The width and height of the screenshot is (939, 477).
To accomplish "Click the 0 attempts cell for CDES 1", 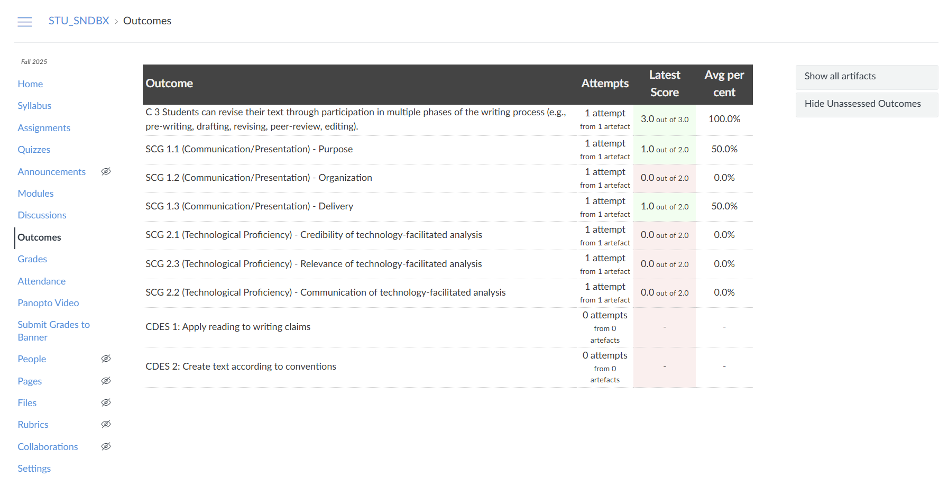I will pos(605,327).
